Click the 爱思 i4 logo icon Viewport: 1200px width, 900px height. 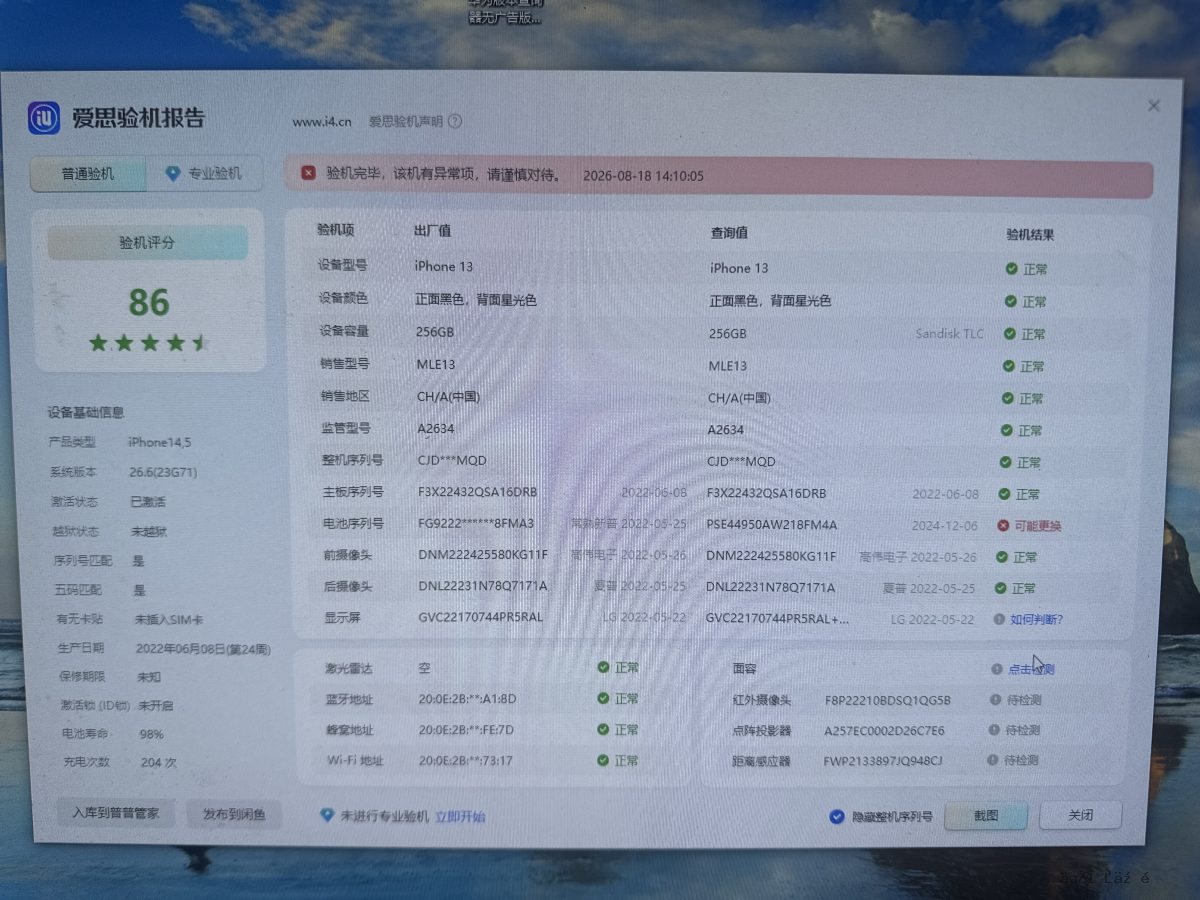(45, 117)
